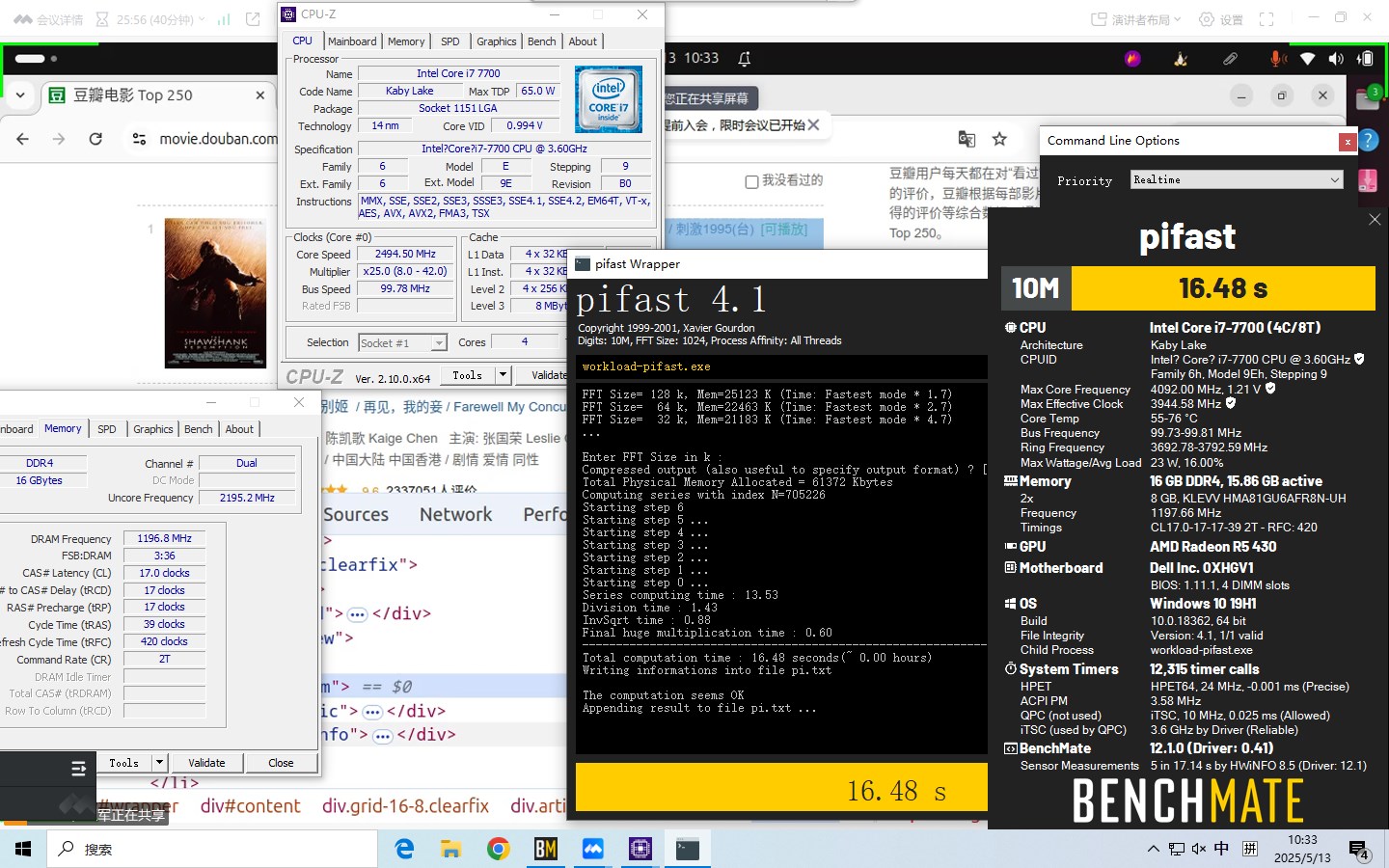This screenshot has height=868, width=1389.
Task: Click Close button in Memory CPU-Z window
Action: [x=281, y=763]
